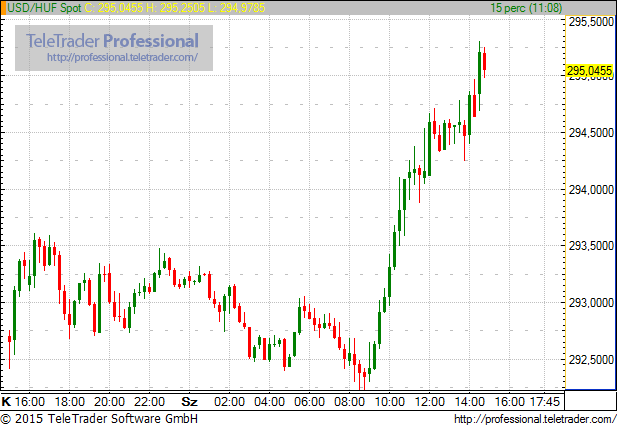This screenshot has width=617, height=428.
Task: Click the 14:00 time axis label
Action: (x=470, y=402)
